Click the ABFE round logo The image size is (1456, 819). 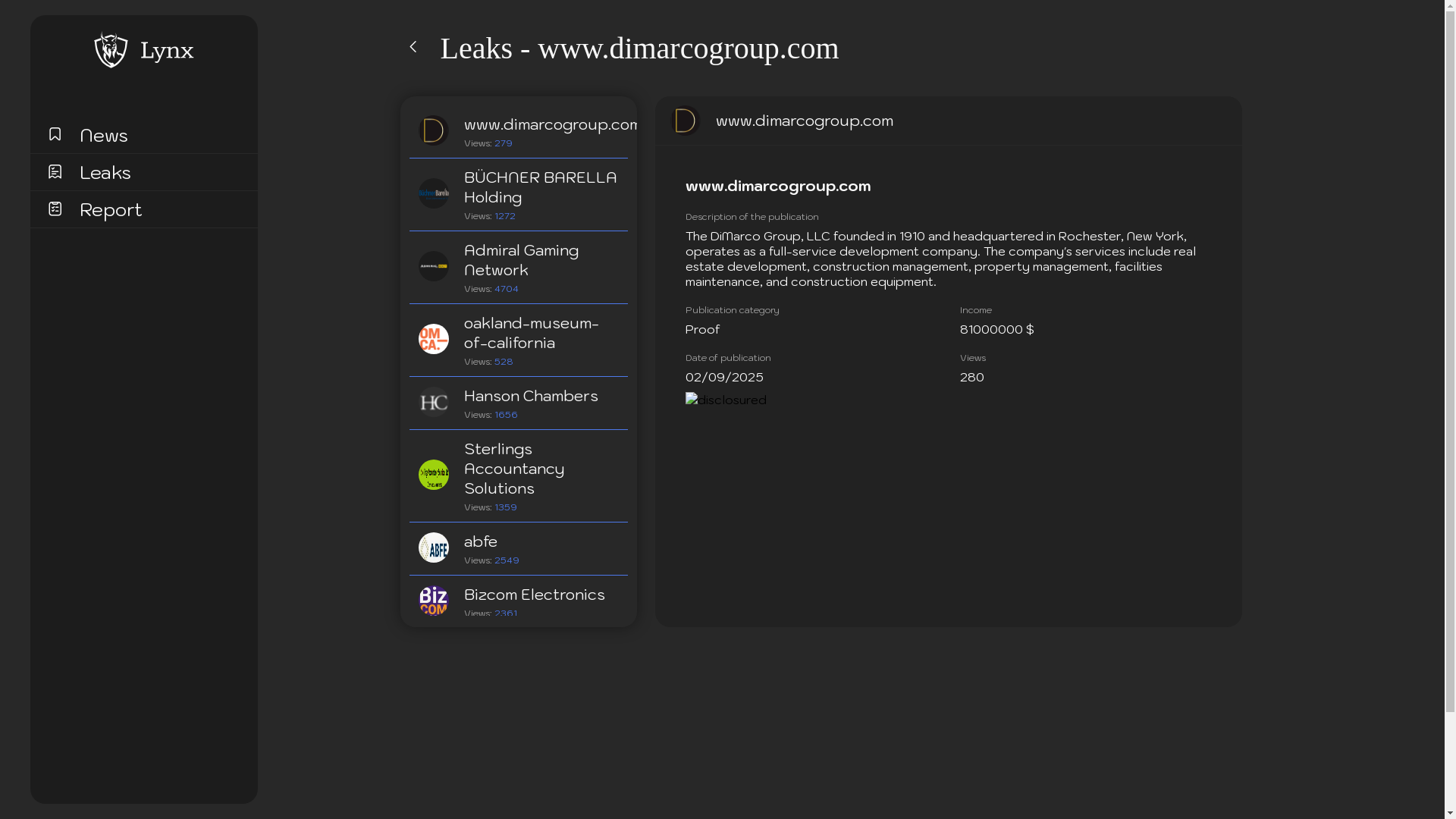pos(434,548)
